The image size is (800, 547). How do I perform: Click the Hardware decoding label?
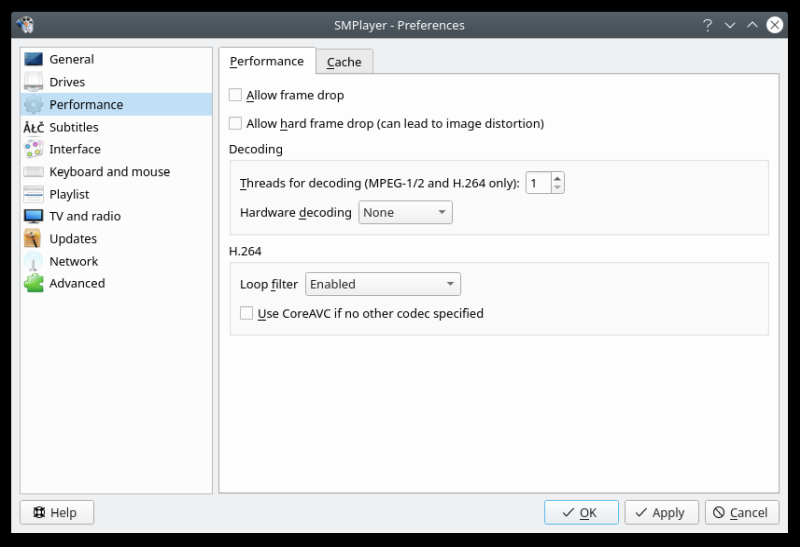(x=295, y=213)
